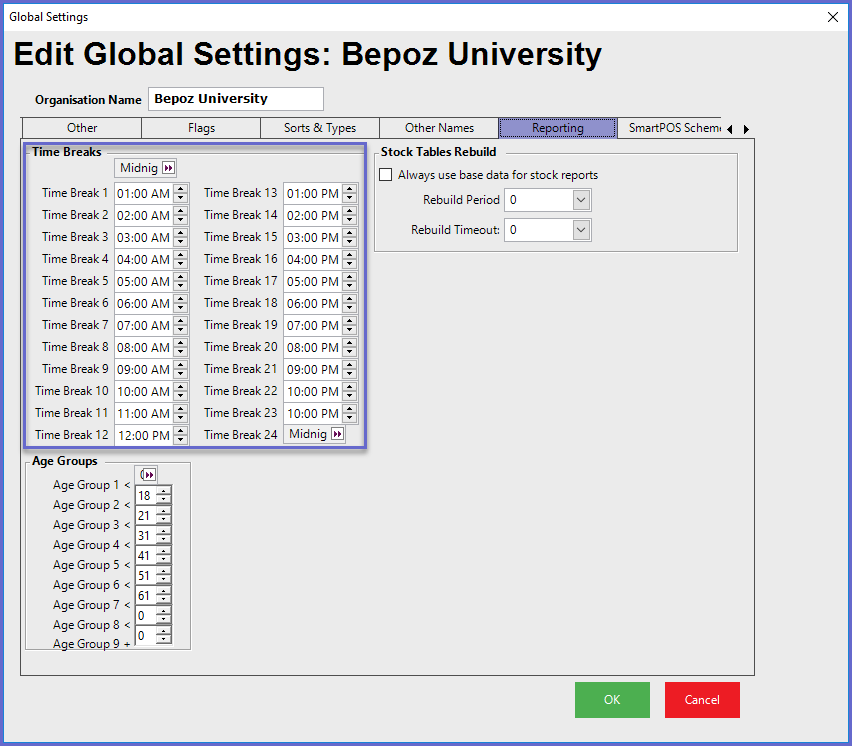Viewport: 852px width, 746px height.
Task: Increase Time Break 13 with up spinner
Action: 349,188
